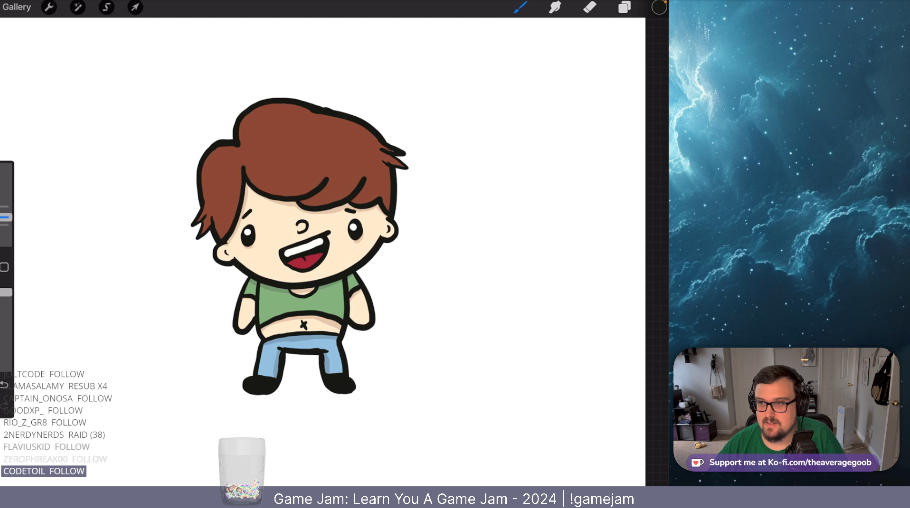The image size is (910, 508).
Task: Click the Game Jam stream title text
Action: coord(454,498)
